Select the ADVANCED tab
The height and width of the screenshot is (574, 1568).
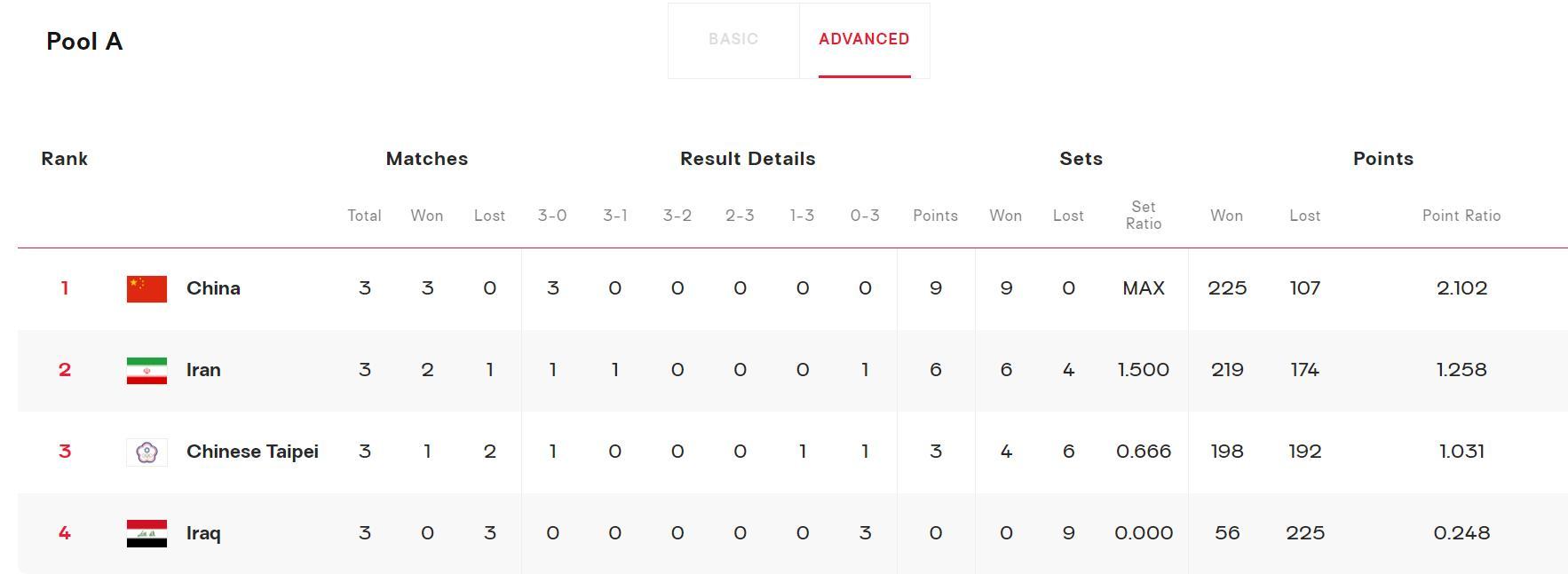[864, 40]
